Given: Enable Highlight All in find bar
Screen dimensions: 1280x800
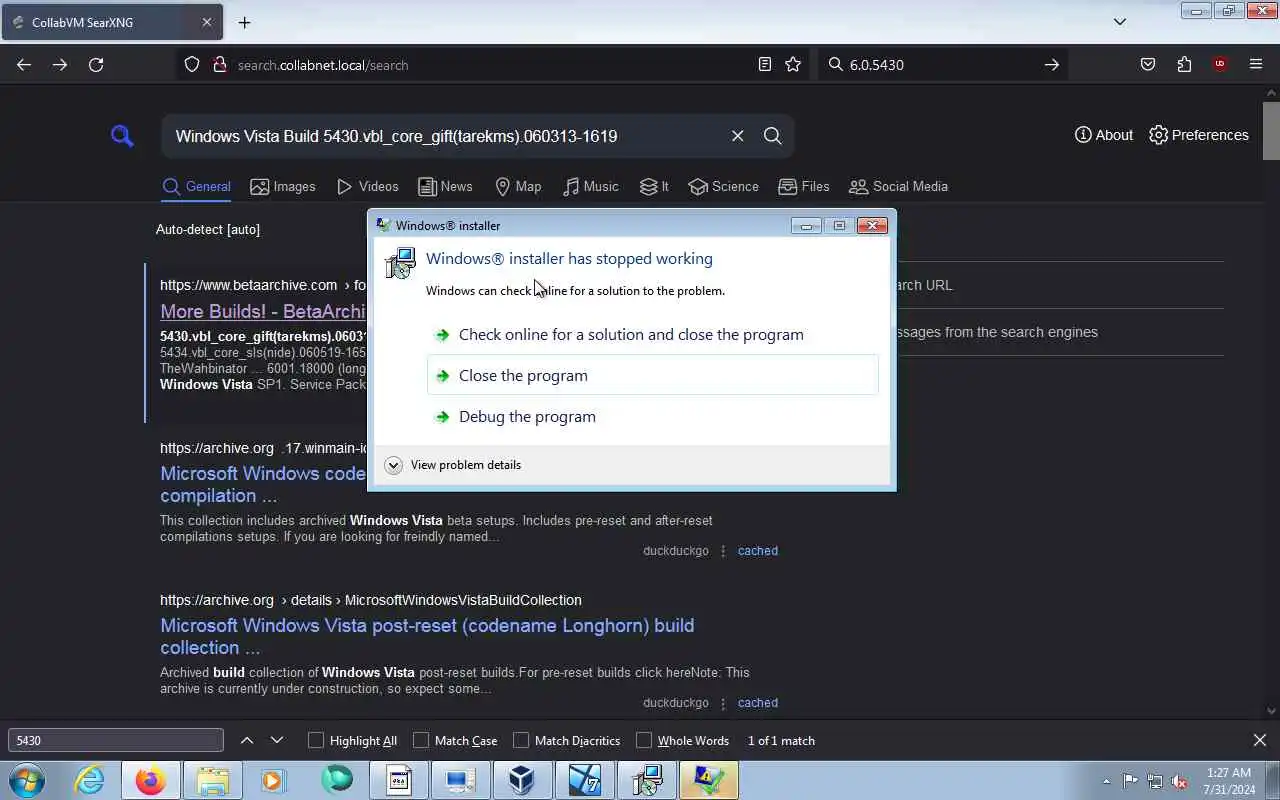Looking at the screenshot, I should pos(352,740).
